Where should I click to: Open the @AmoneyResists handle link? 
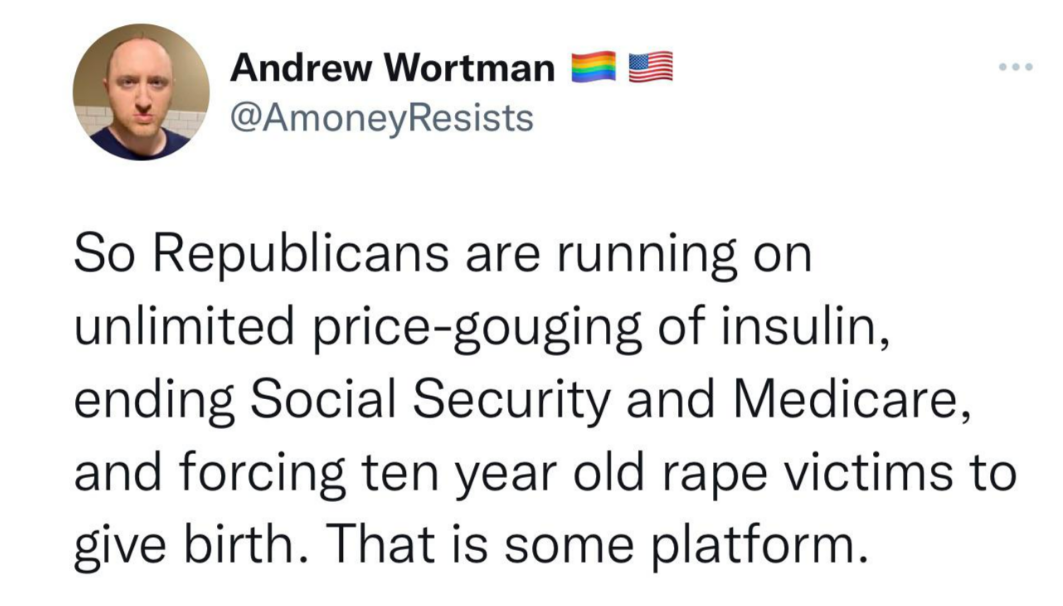point(382,118)
